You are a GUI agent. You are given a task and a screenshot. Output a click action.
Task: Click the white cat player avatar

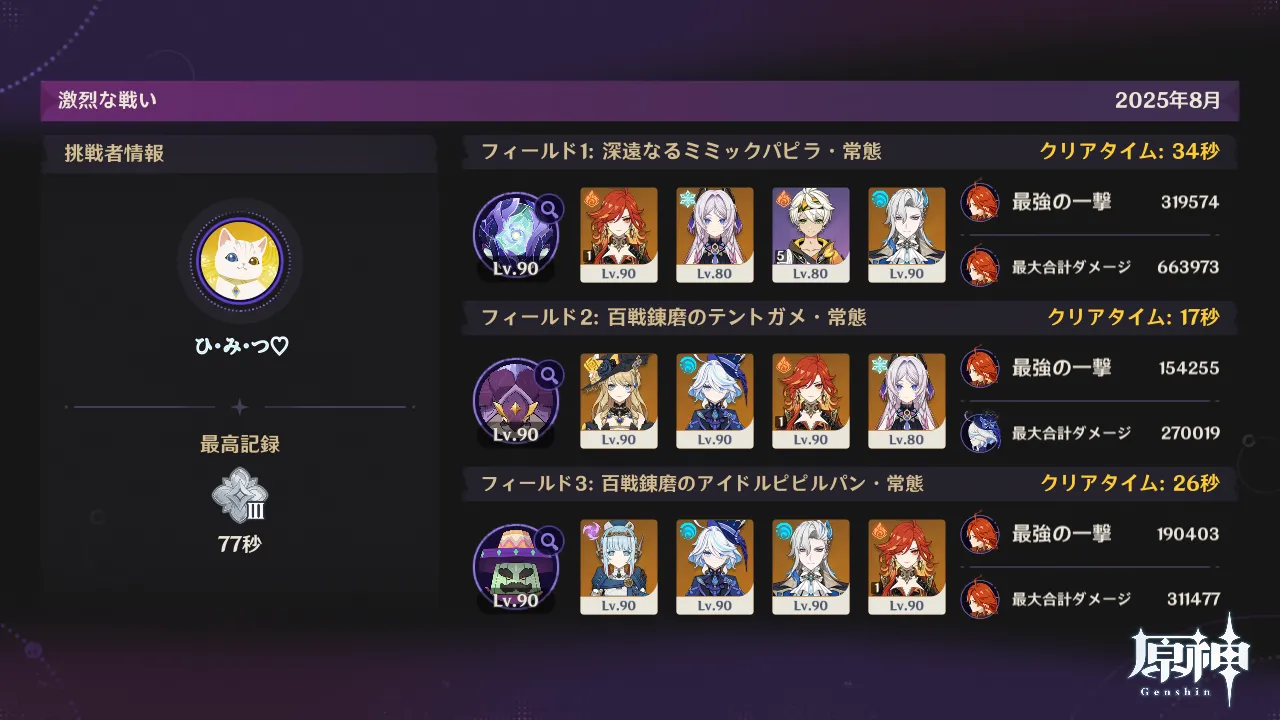(x=239, y=261)
